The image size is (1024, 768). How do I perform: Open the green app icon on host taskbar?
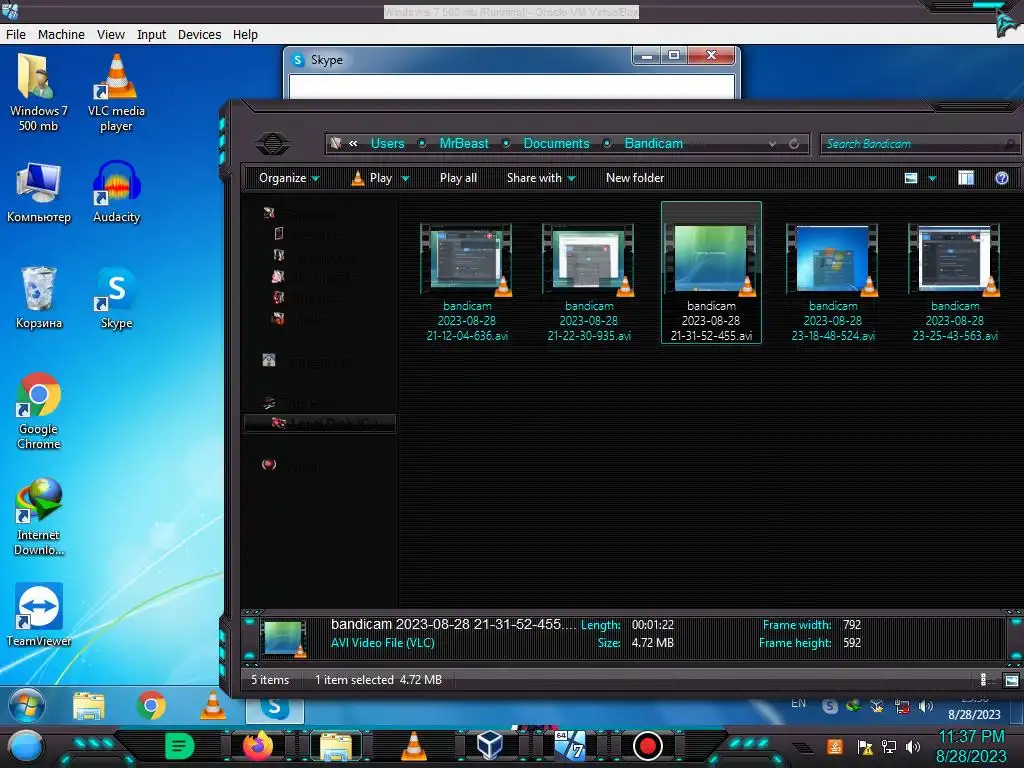pos(180,746)
